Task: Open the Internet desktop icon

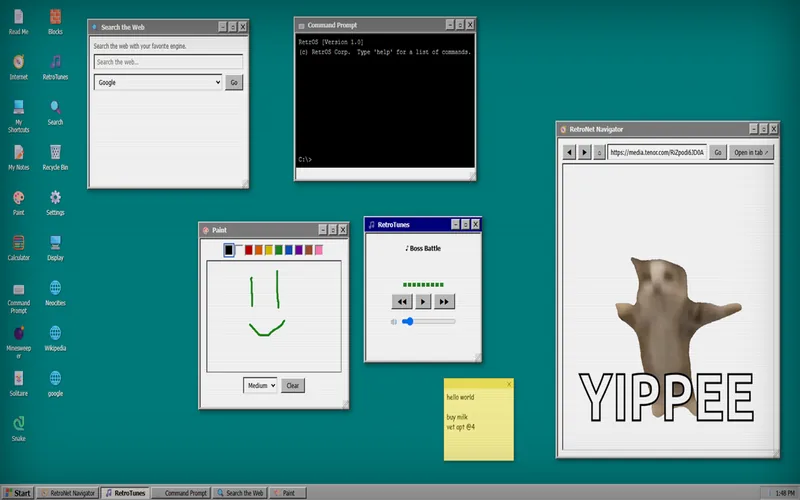Action: coord(18,67)
